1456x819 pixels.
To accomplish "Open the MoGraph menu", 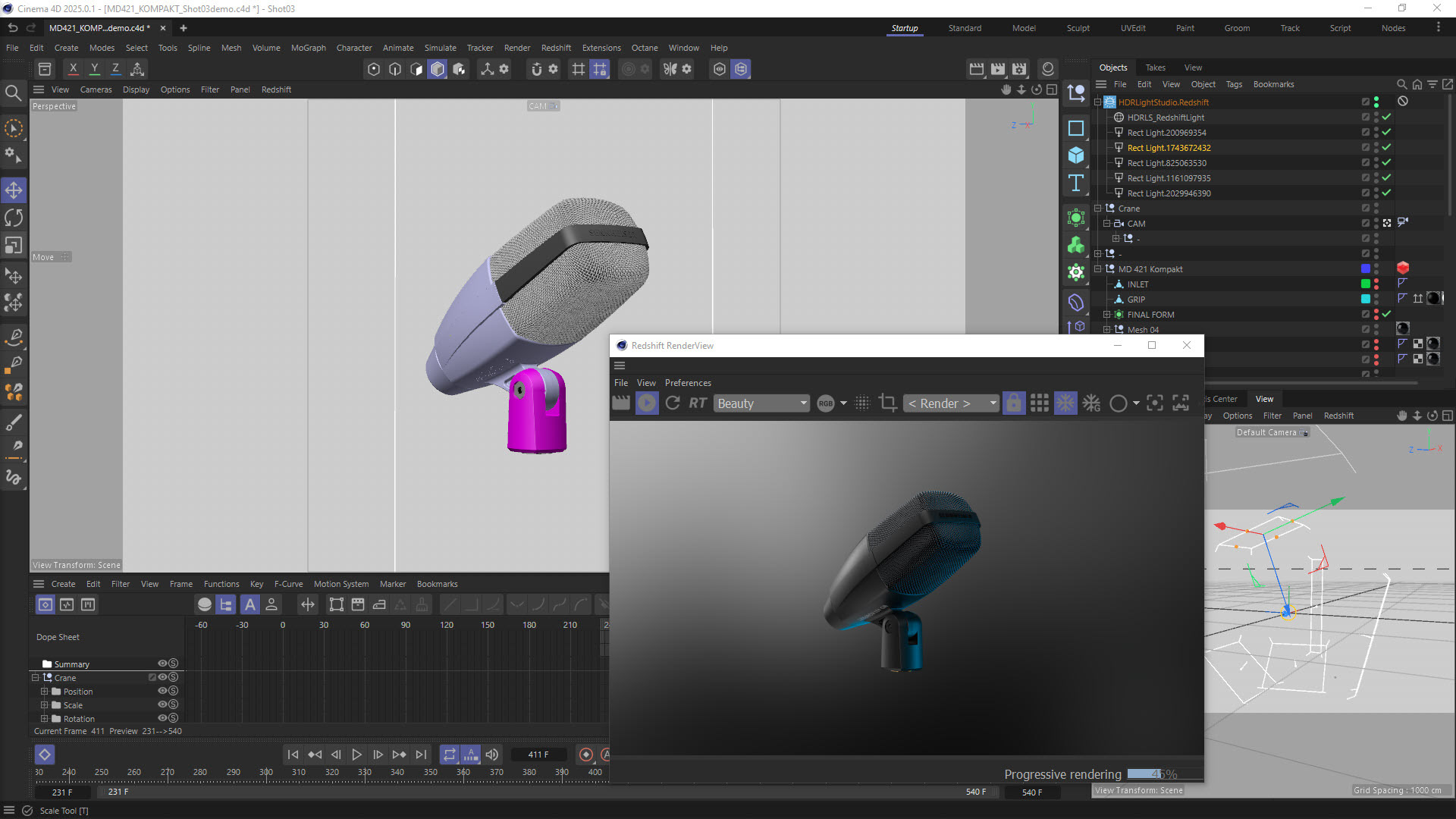I will click(x=308, y=48).
